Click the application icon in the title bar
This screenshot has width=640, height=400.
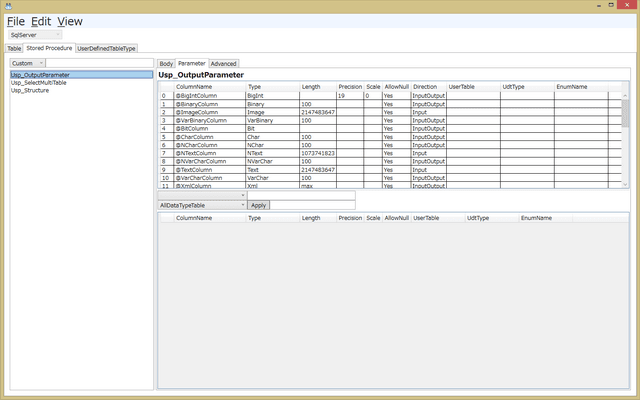(x=8, y=6)
